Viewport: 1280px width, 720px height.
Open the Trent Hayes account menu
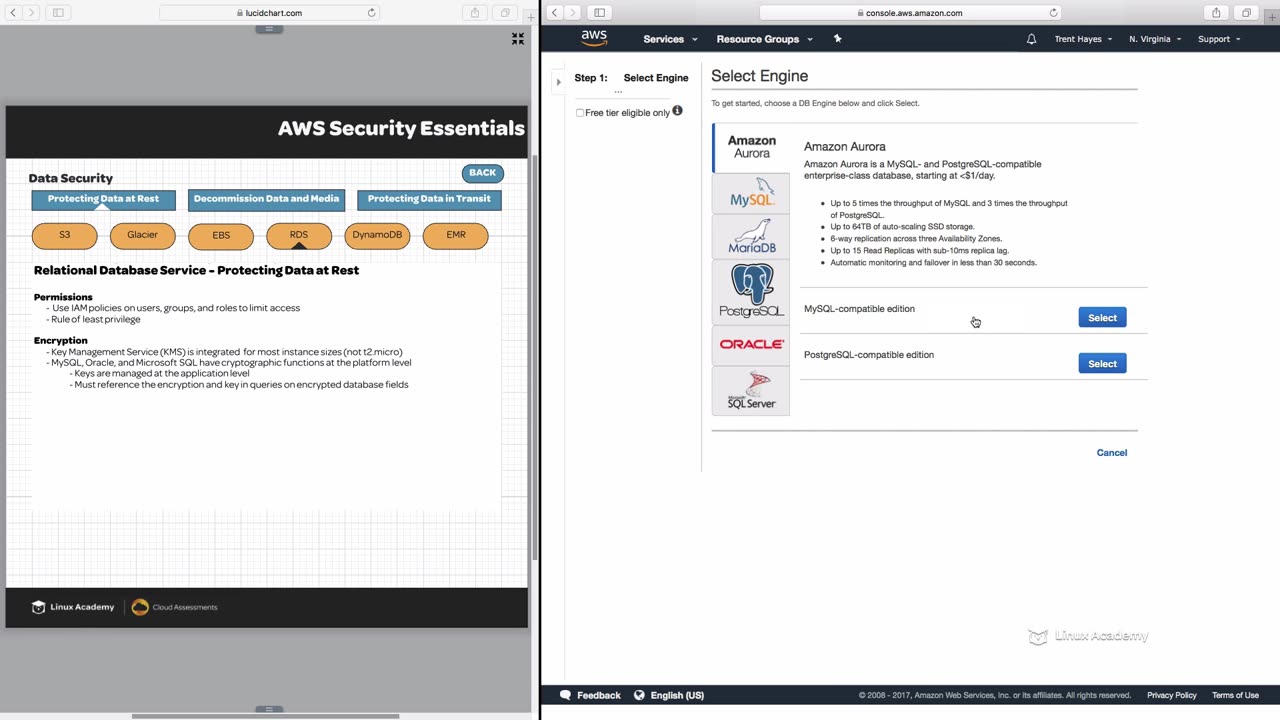(x=1083, y=39)
